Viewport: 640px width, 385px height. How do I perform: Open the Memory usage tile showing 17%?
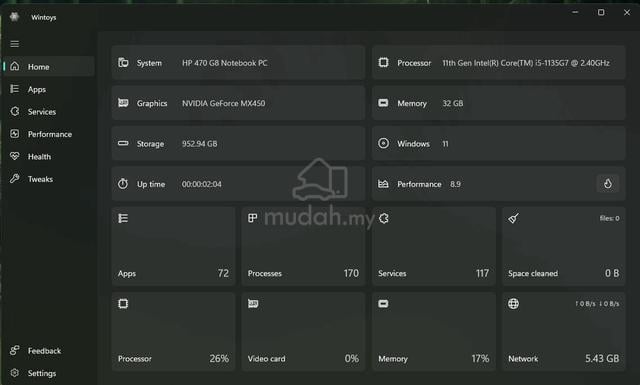point(433,332)
